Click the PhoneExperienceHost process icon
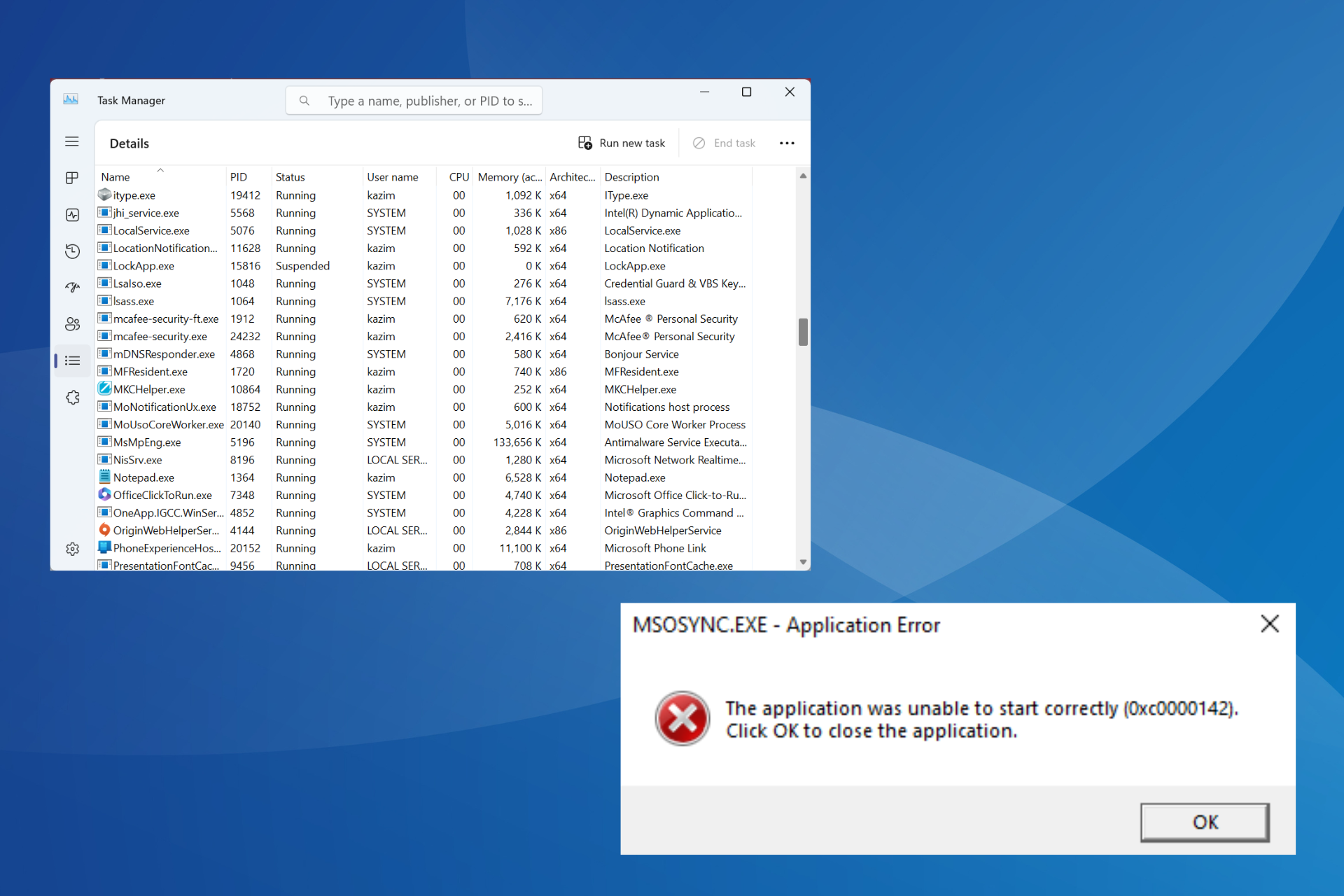The height and width of the screenshot is (896, 1344). [x=104, y=547]
